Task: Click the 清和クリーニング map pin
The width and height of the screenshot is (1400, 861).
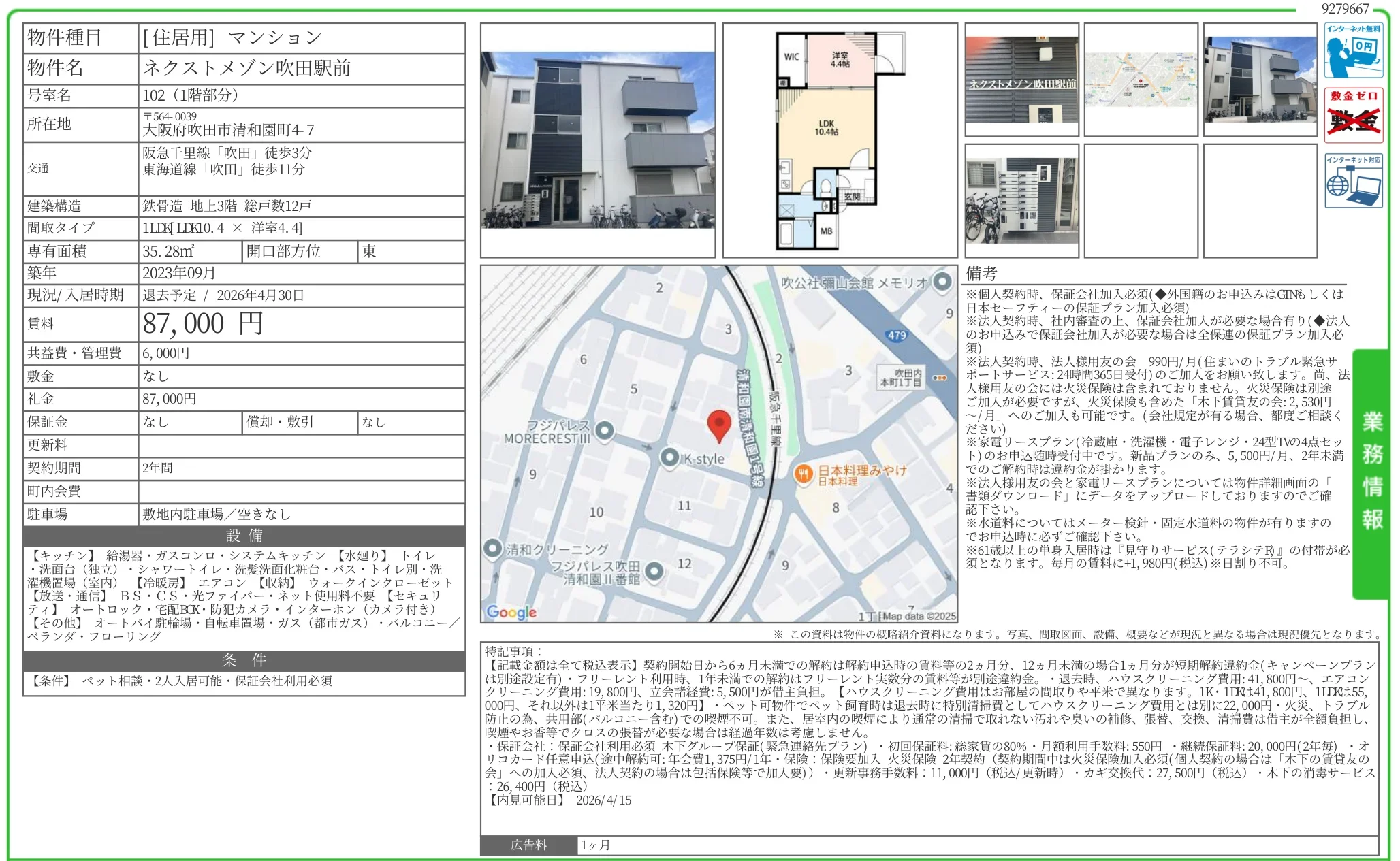Action: (x=492, y=548)
